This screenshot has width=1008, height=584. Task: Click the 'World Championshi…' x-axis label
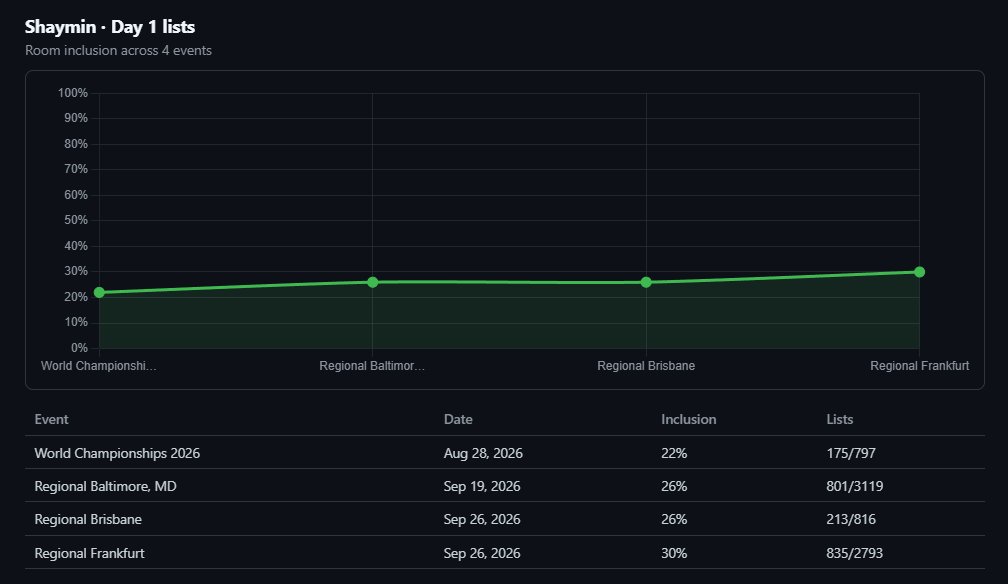[x=99, y=366]
